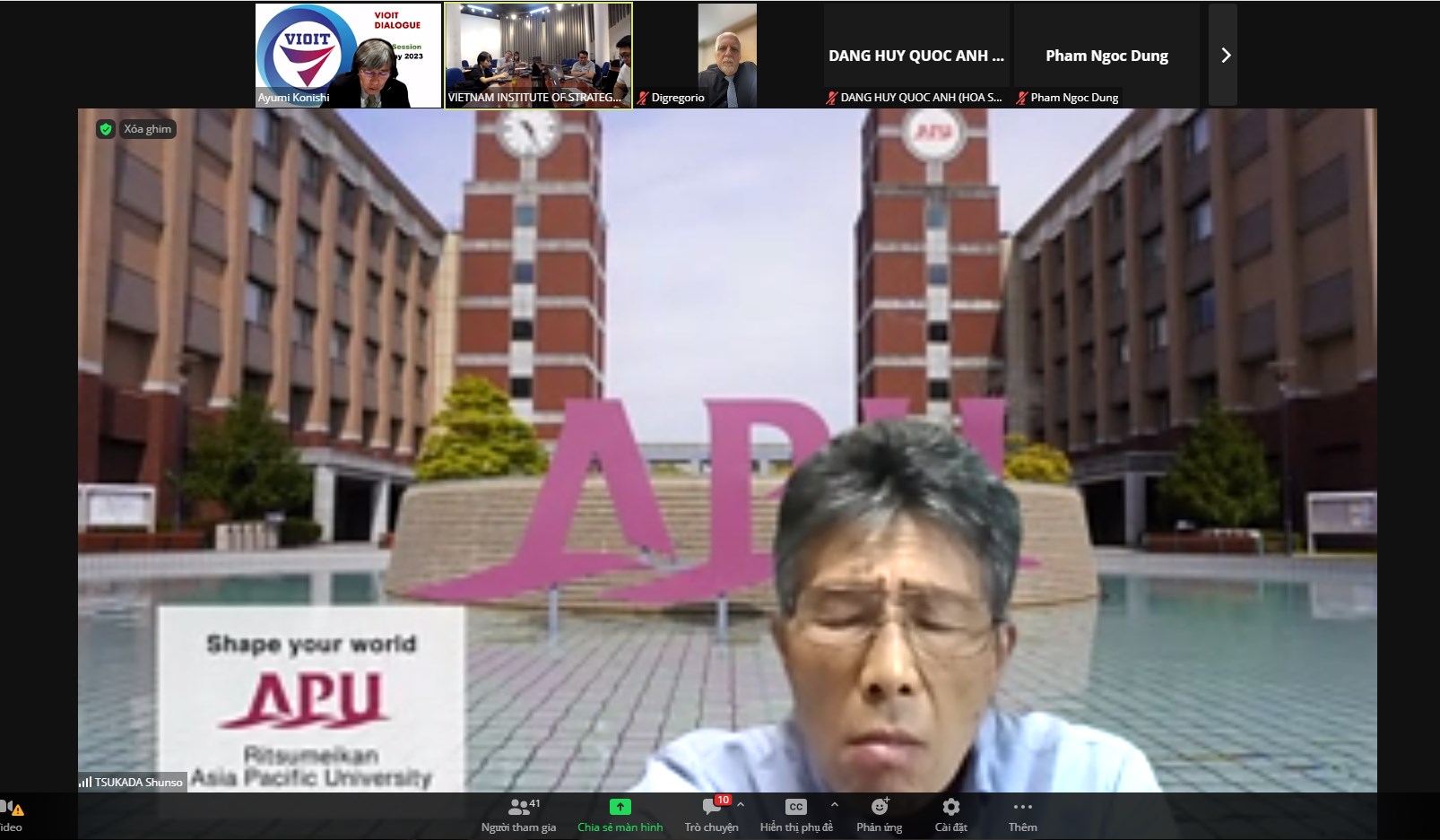Screen dimensions: 1440x840
Task: Click the Chia sẻ màn hình label
Action: click(x=620, y=827)
